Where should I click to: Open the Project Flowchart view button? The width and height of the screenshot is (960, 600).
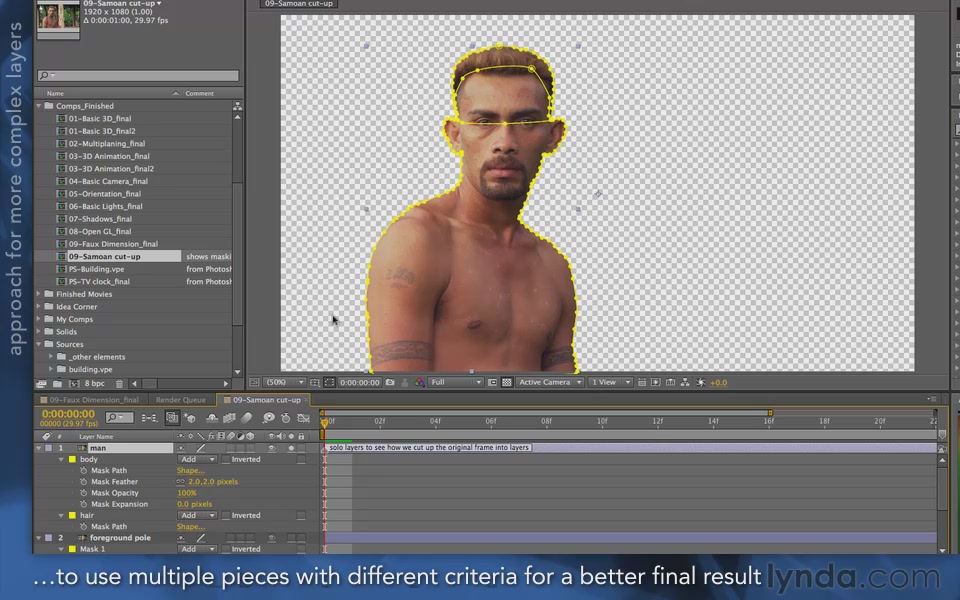pyautogui.click(x=238, y=106)
